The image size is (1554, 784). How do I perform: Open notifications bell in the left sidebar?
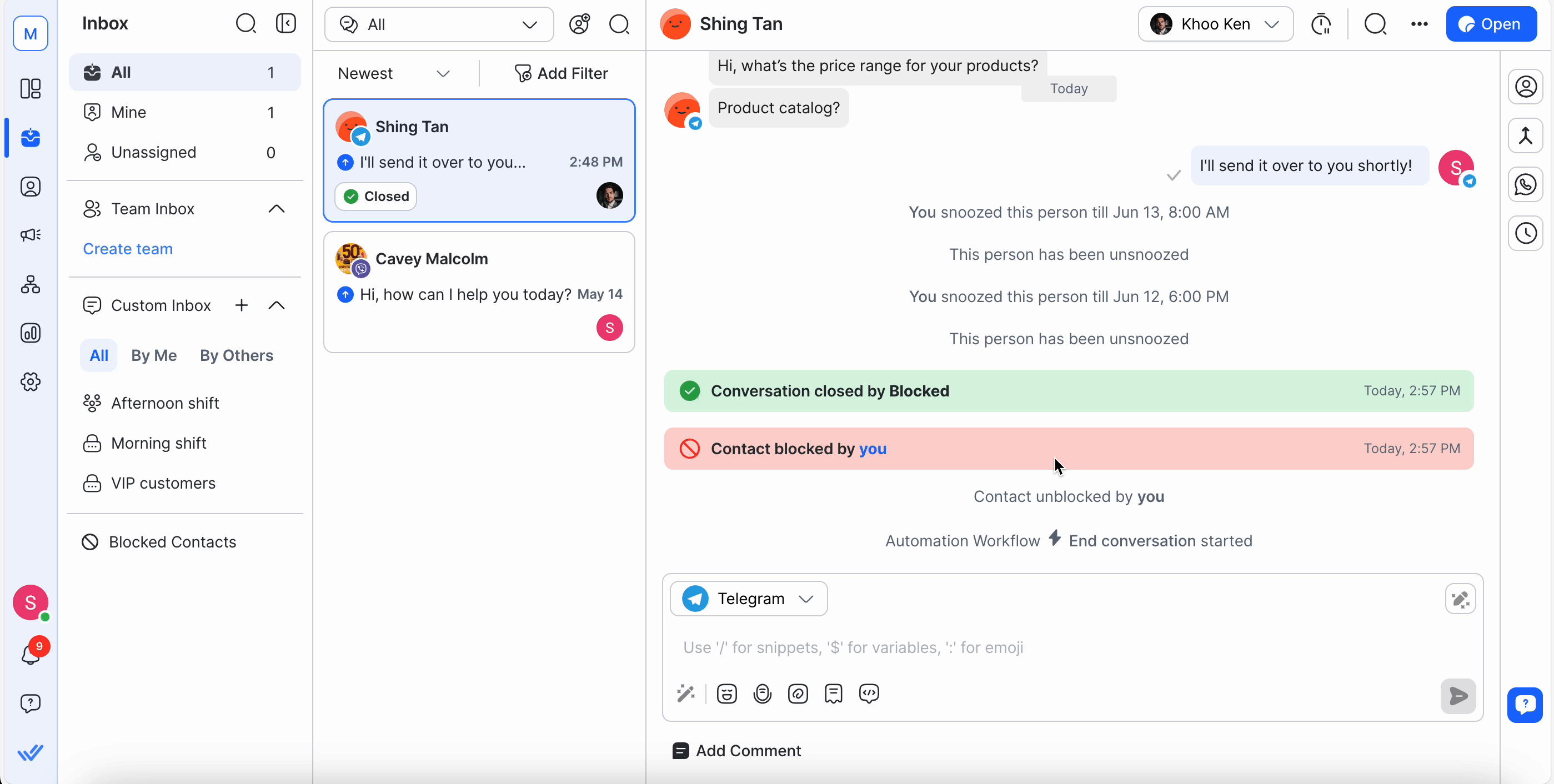30,653
